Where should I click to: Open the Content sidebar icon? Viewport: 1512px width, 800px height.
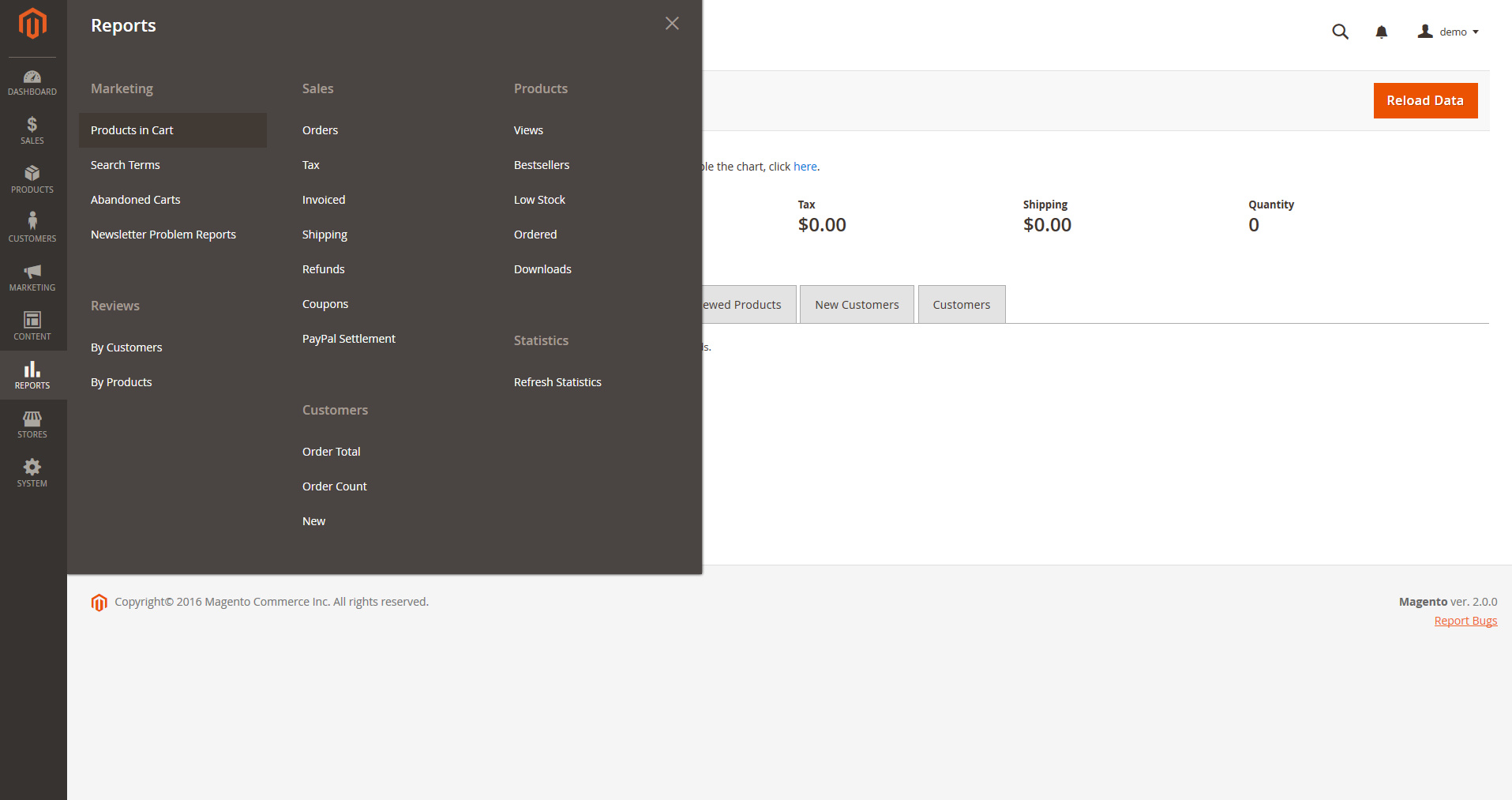[x=32, y=326]
